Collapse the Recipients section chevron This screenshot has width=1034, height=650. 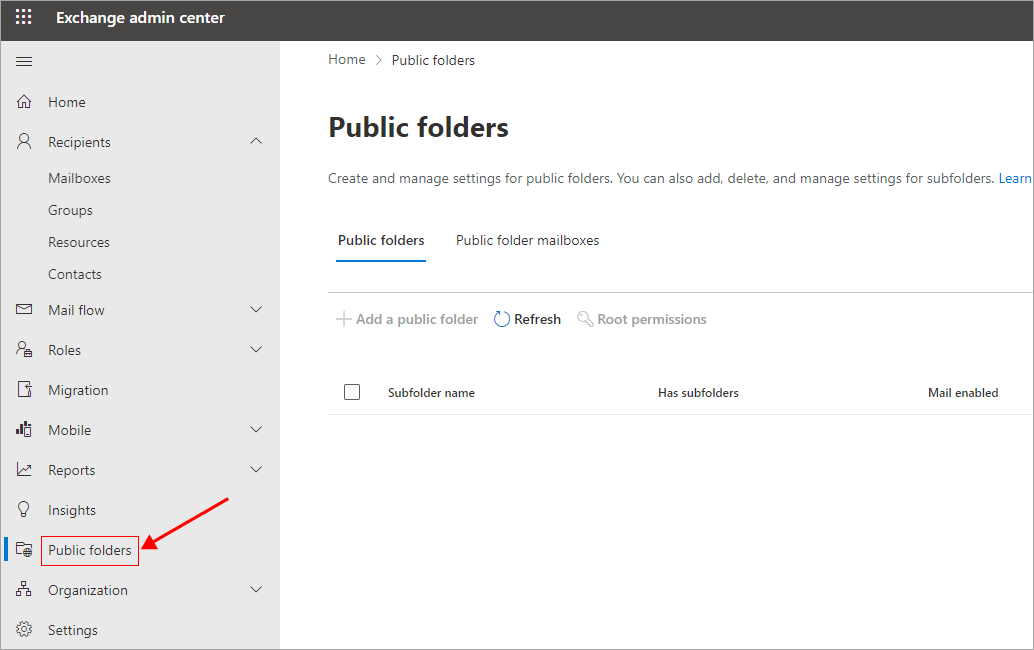[256, 142]
